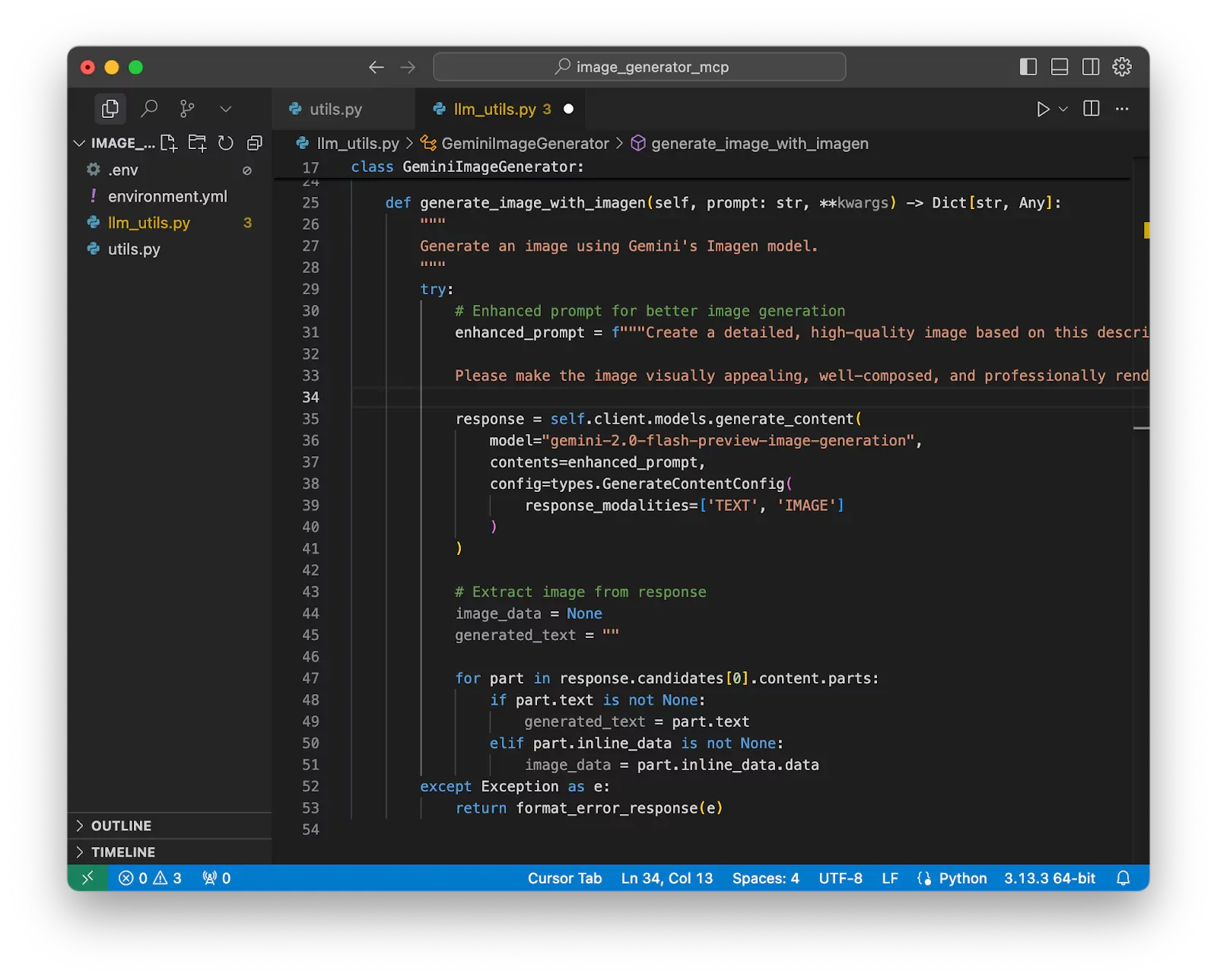Change end of line sequence LF
This screenshot has height=980, width=1217.
pos(890,878)
